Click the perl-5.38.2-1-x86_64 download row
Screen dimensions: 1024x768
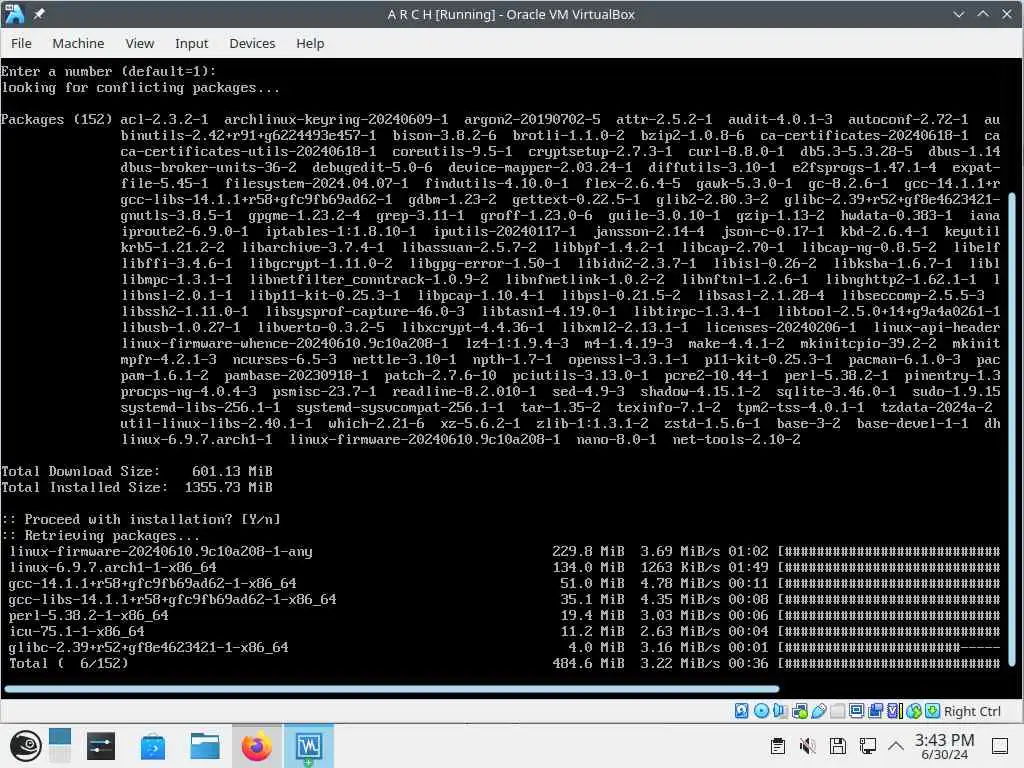[504, 615]
